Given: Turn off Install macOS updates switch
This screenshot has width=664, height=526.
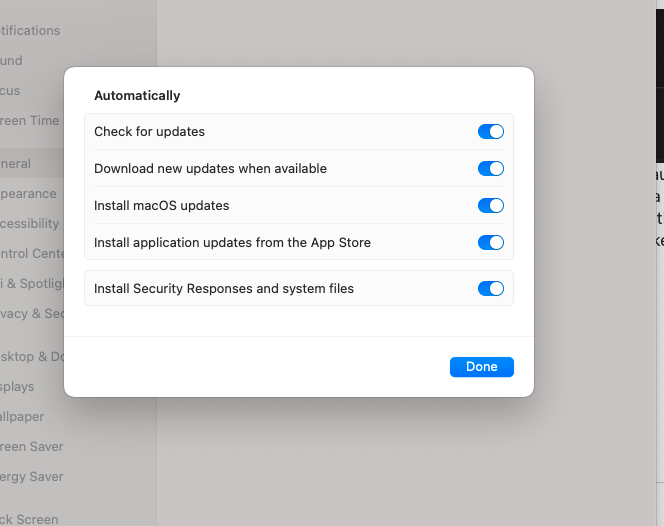Looking at the screenshot, I should tap(490, 205).
